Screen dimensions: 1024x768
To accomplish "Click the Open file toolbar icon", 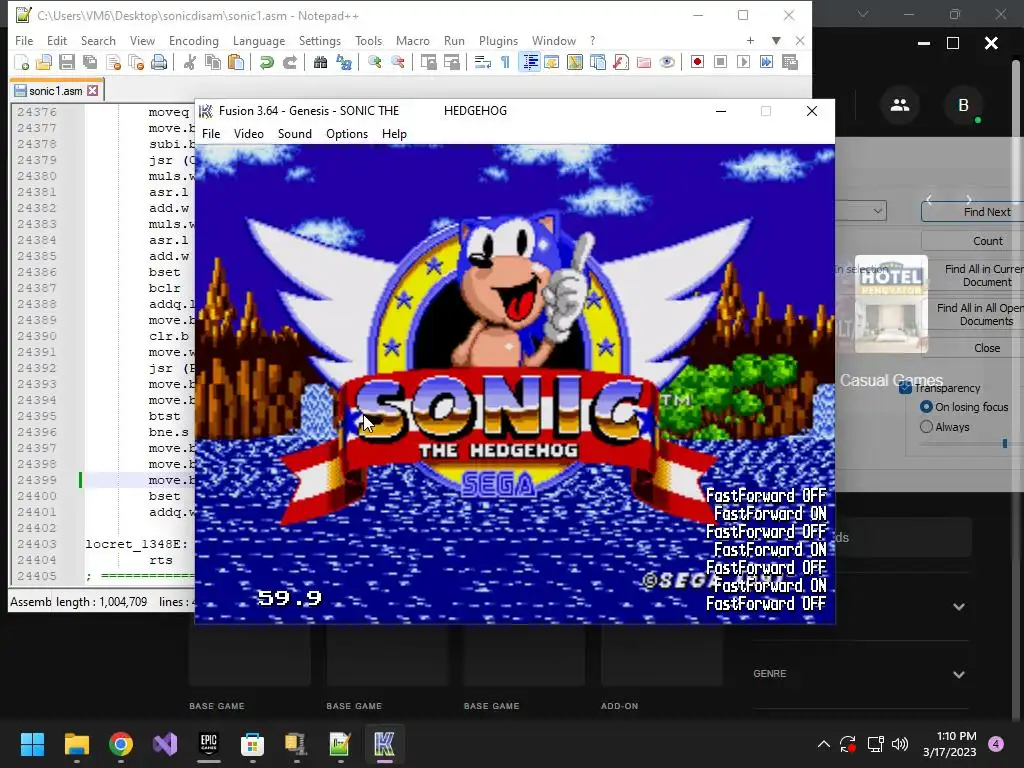I will tap(44, 62).
